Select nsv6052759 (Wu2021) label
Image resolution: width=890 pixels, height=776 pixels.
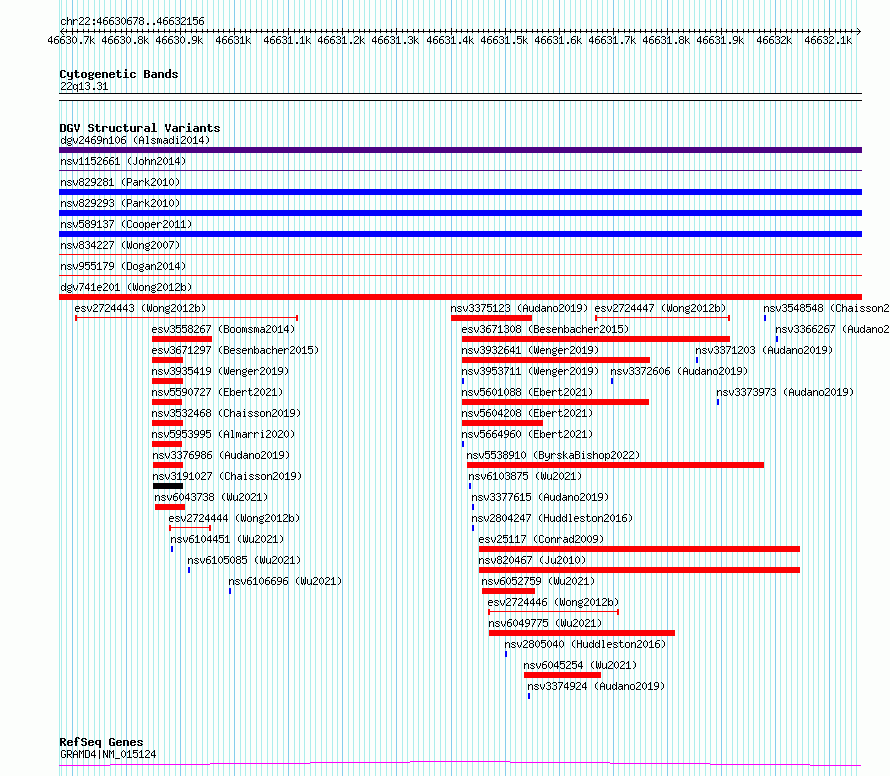click(x=538, y=581)
